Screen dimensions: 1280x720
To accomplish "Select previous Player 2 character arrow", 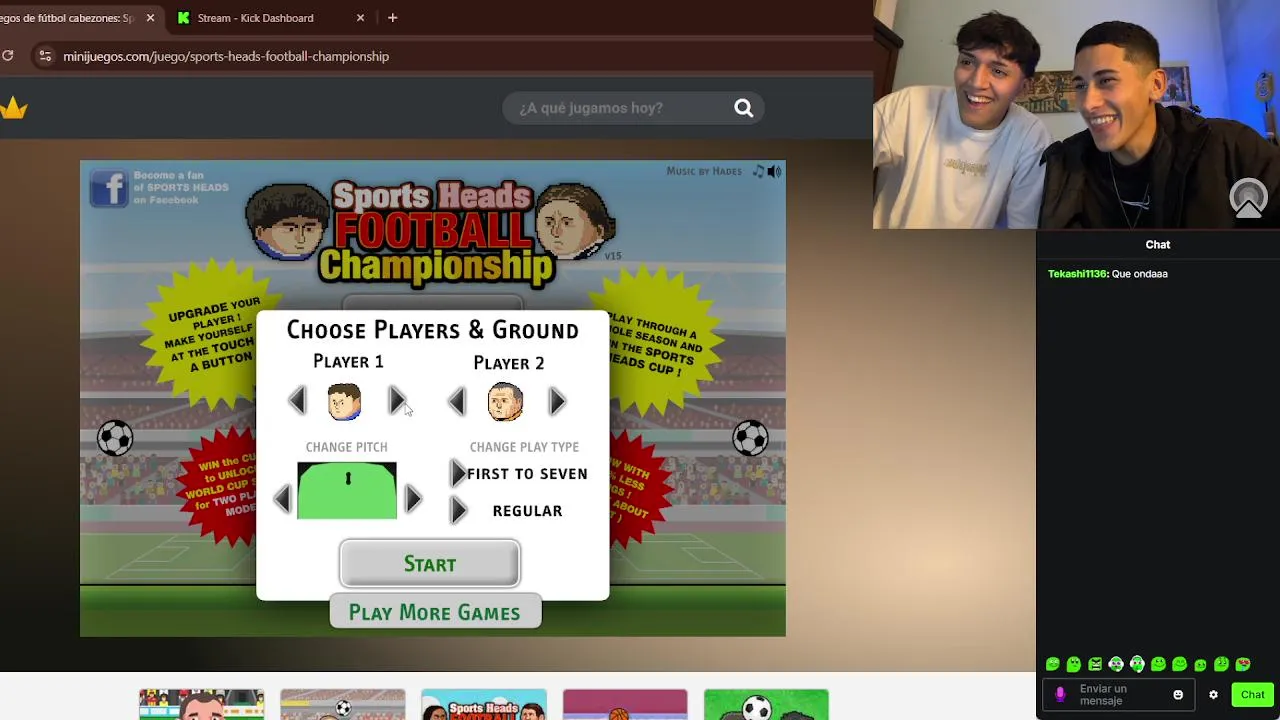I will point(457,402).
